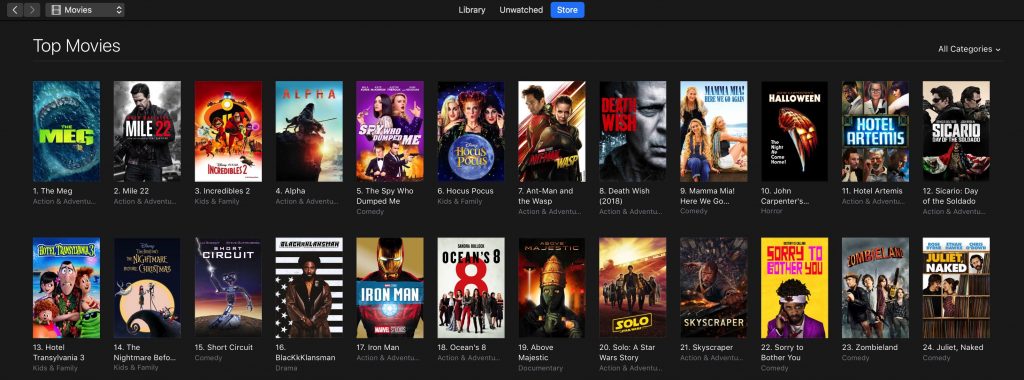Click the '15. Short Circuit' title
1024x380 pixels.
(224, 348)
